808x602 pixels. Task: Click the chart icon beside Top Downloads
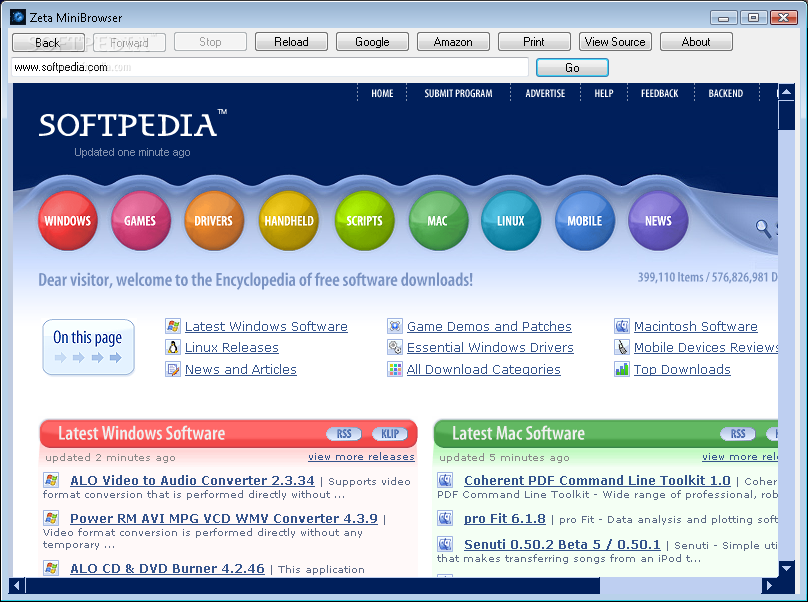[x=622, y=369]
